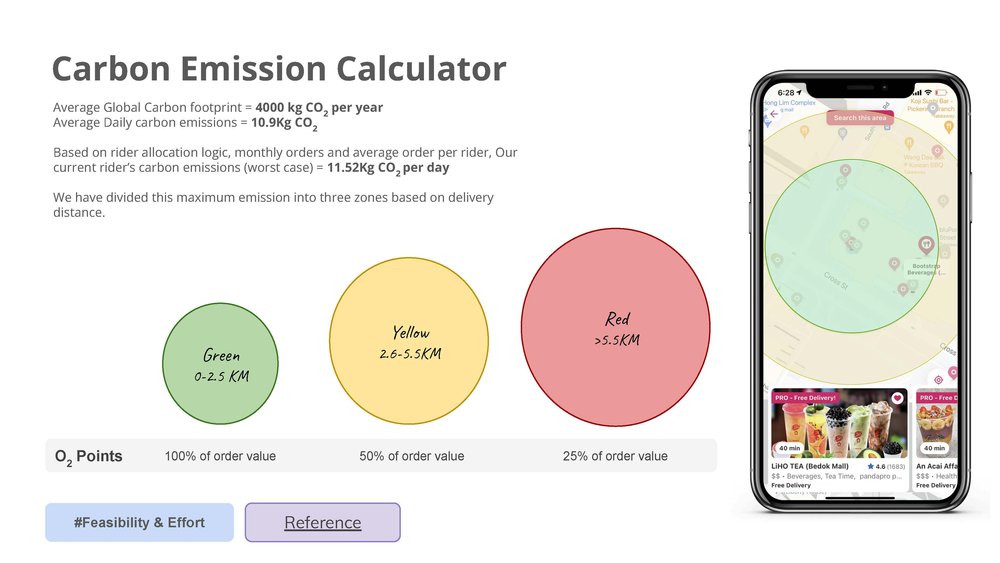Select the Yellow 2.6-5.5KM circle
The height and width of the screenshot is (563, 1000).
(409, 341)
